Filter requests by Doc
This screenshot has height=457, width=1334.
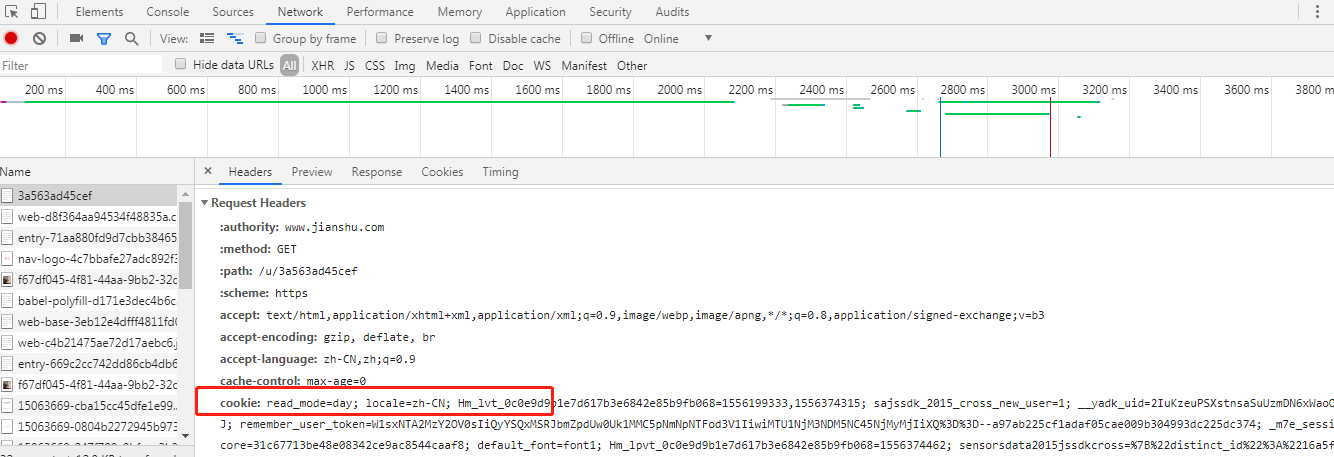coord(513,65)
